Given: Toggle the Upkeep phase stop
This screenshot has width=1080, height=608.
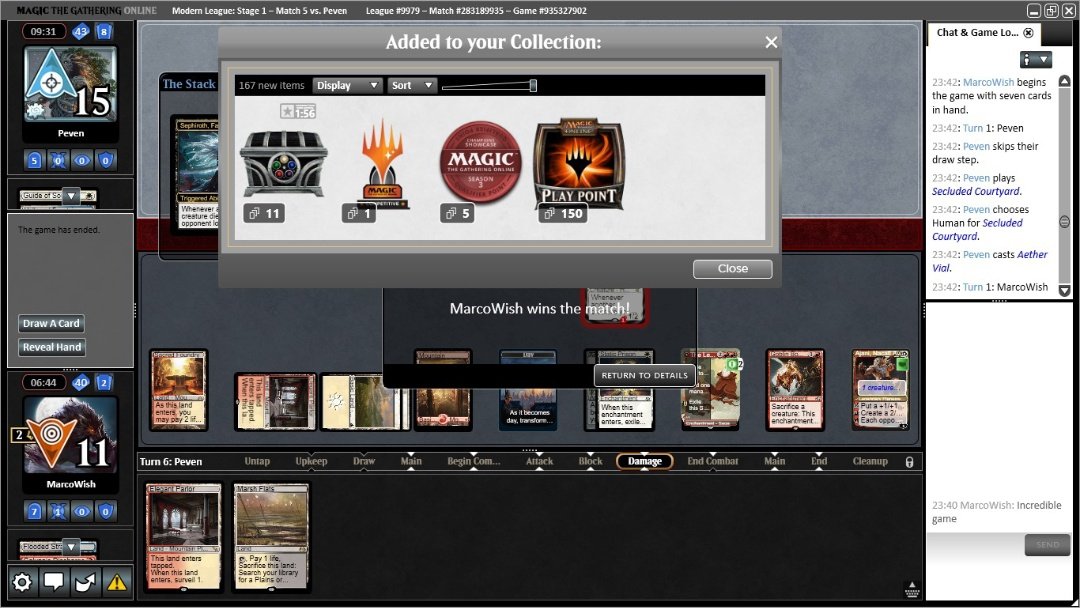Looking at the screenshot, I should coord(311,461).
